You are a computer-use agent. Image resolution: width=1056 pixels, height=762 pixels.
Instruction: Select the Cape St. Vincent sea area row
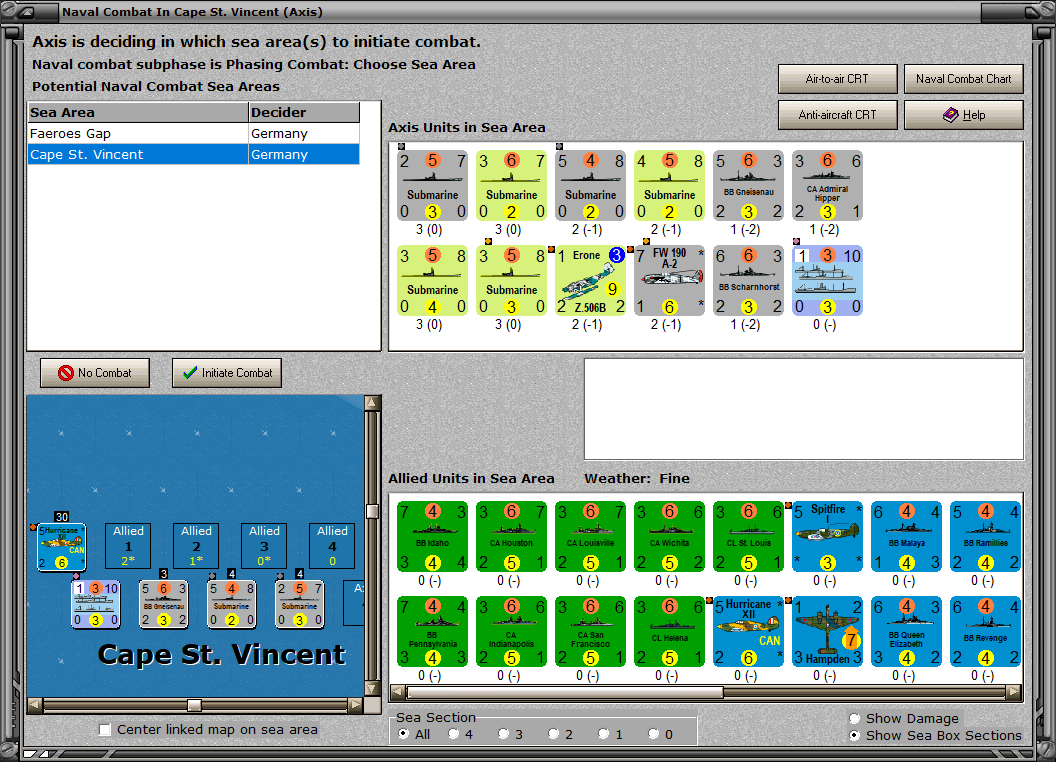[193, 154]
